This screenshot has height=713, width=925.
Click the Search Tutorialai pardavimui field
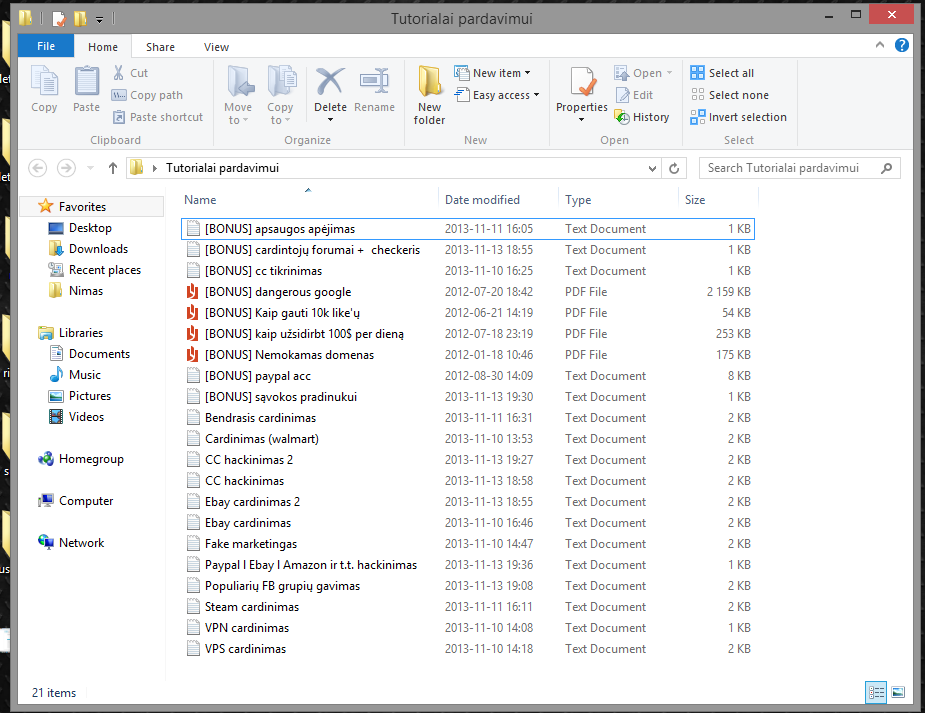pos(799,168)
